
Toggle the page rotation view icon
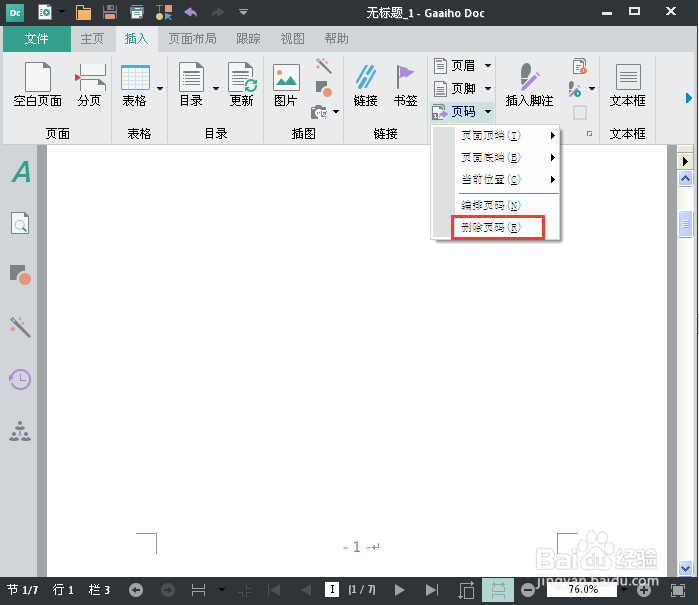coord(466,590)
